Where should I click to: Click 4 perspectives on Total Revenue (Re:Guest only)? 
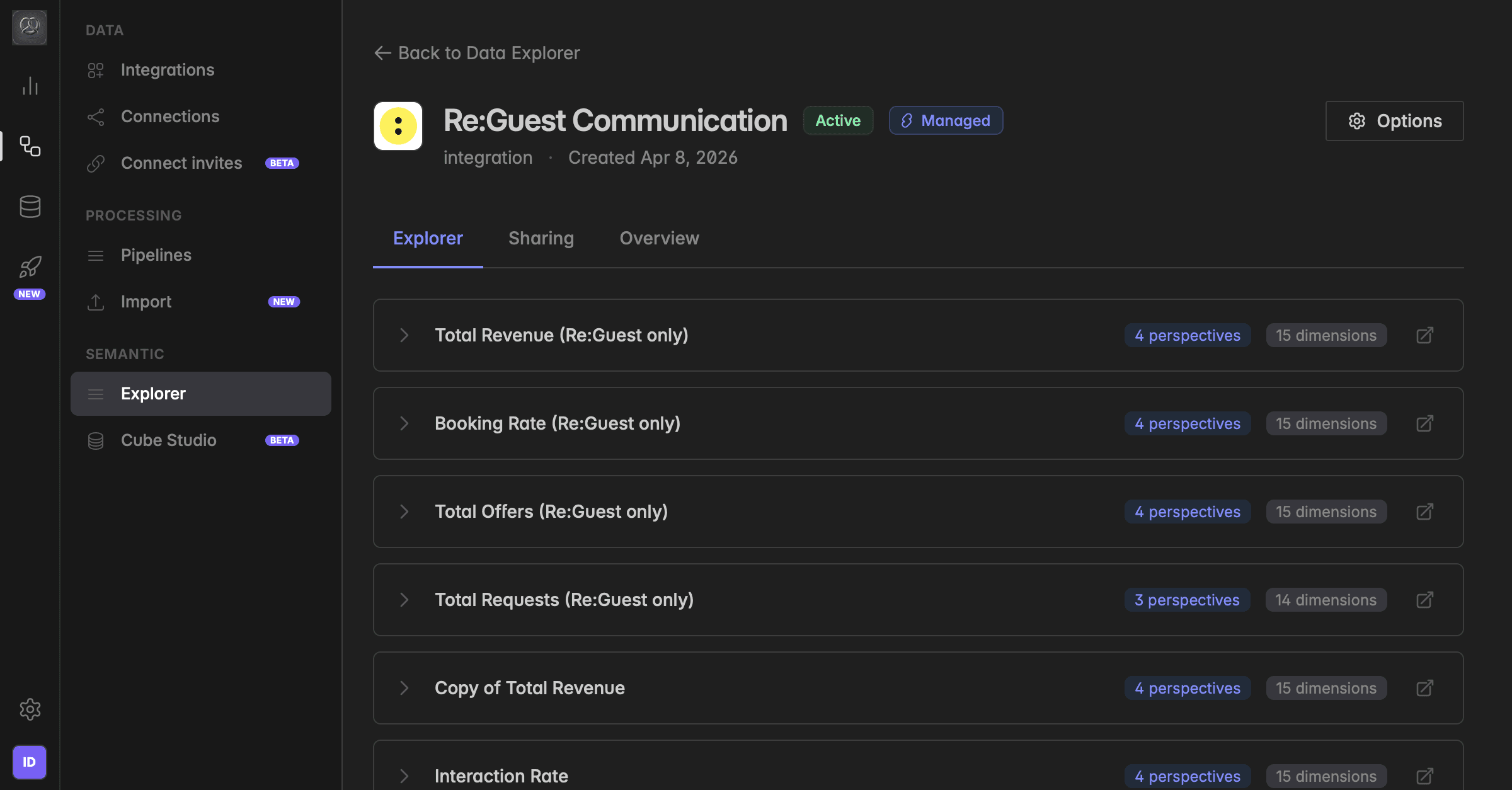point(1188,335)
